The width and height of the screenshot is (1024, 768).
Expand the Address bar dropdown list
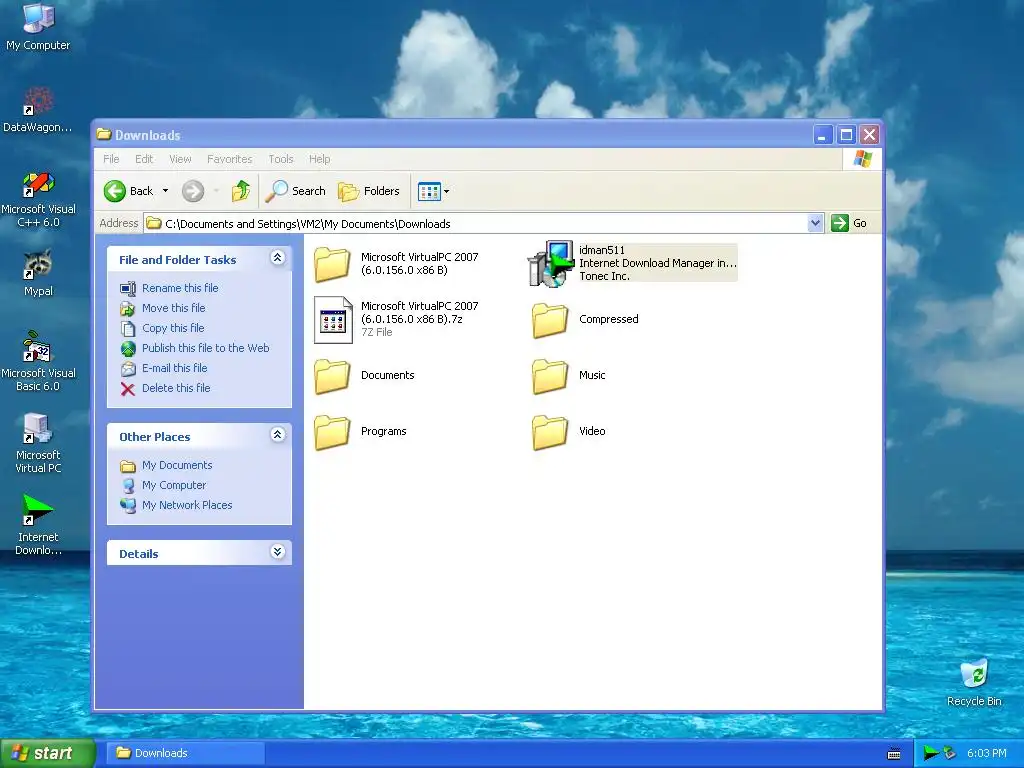(x=815, y=223)
